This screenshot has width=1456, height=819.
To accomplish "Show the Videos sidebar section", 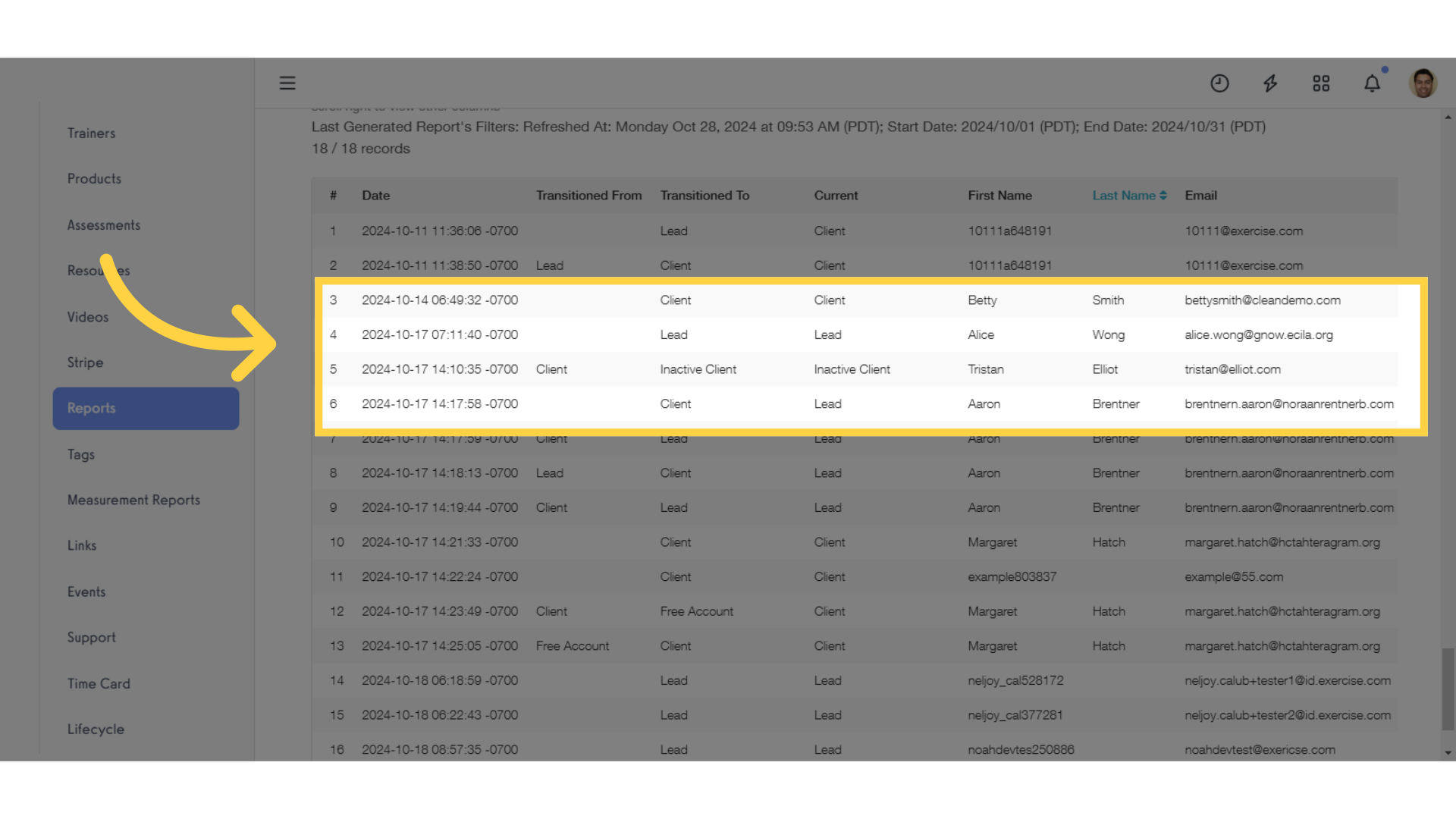I will pyautogui.click(x=88, y=316).
